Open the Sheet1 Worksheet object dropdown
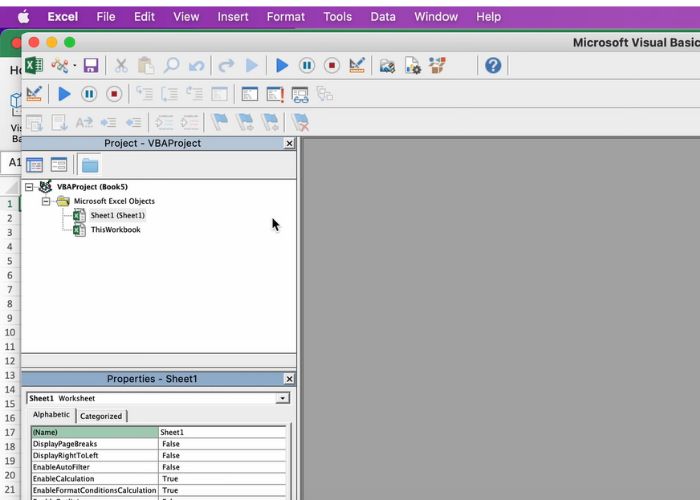The width and height of the screenshot is (700, 500). click(282, 398)
